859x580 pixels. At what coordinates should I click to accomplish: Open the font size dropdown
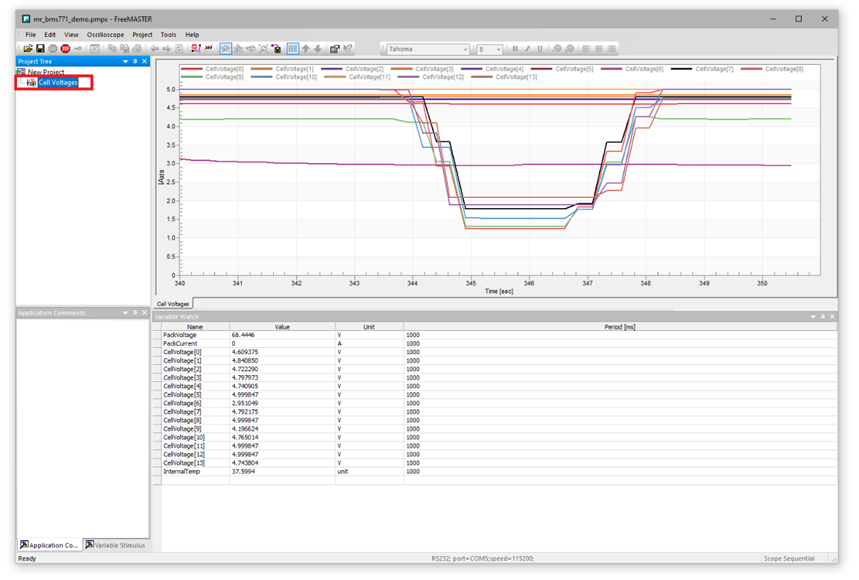click(499, 49)
